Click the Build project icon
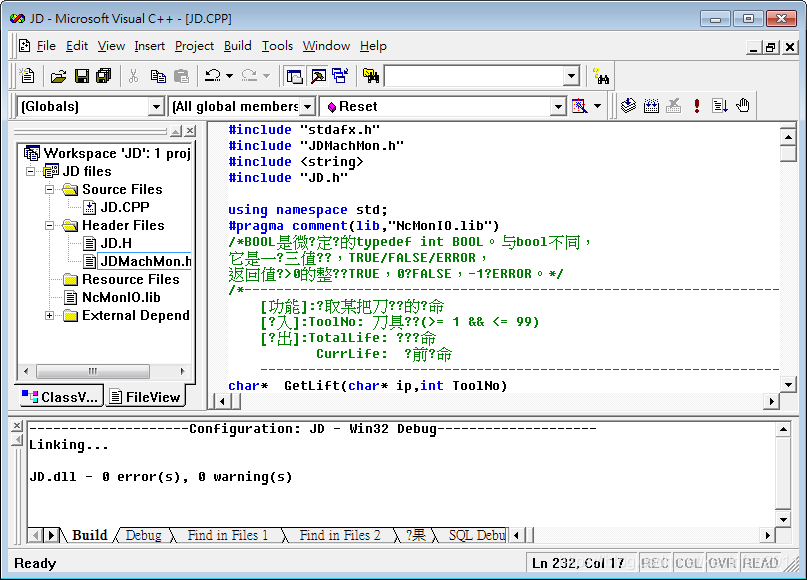 (x=651, y=106)
